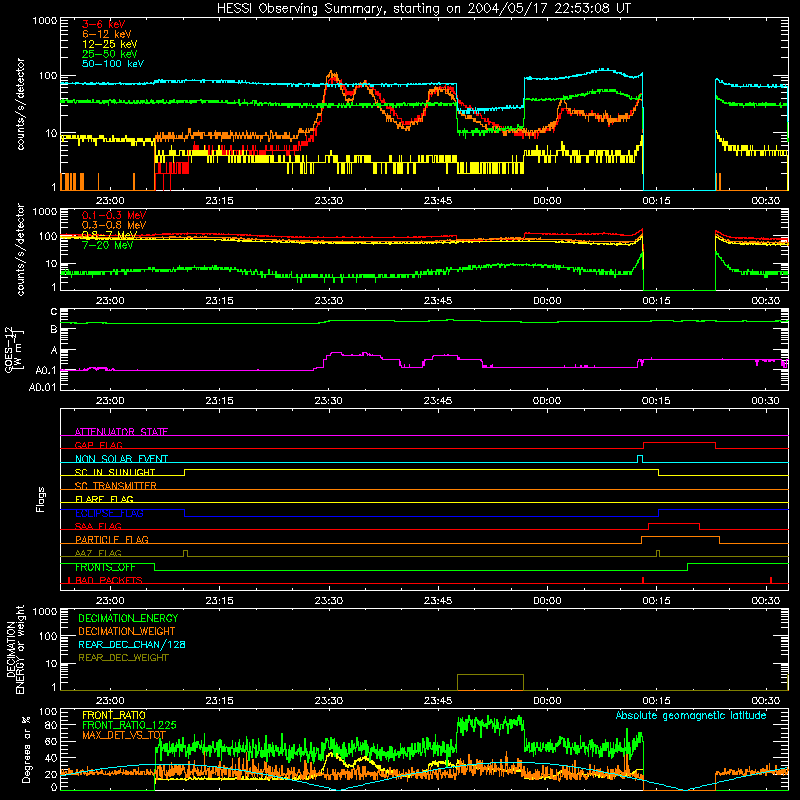The width and height of the screenshot is (800, 800).
Task: Click the NON_SOLAR_EVENT pulse near 00:13
Action: (640, 458)
